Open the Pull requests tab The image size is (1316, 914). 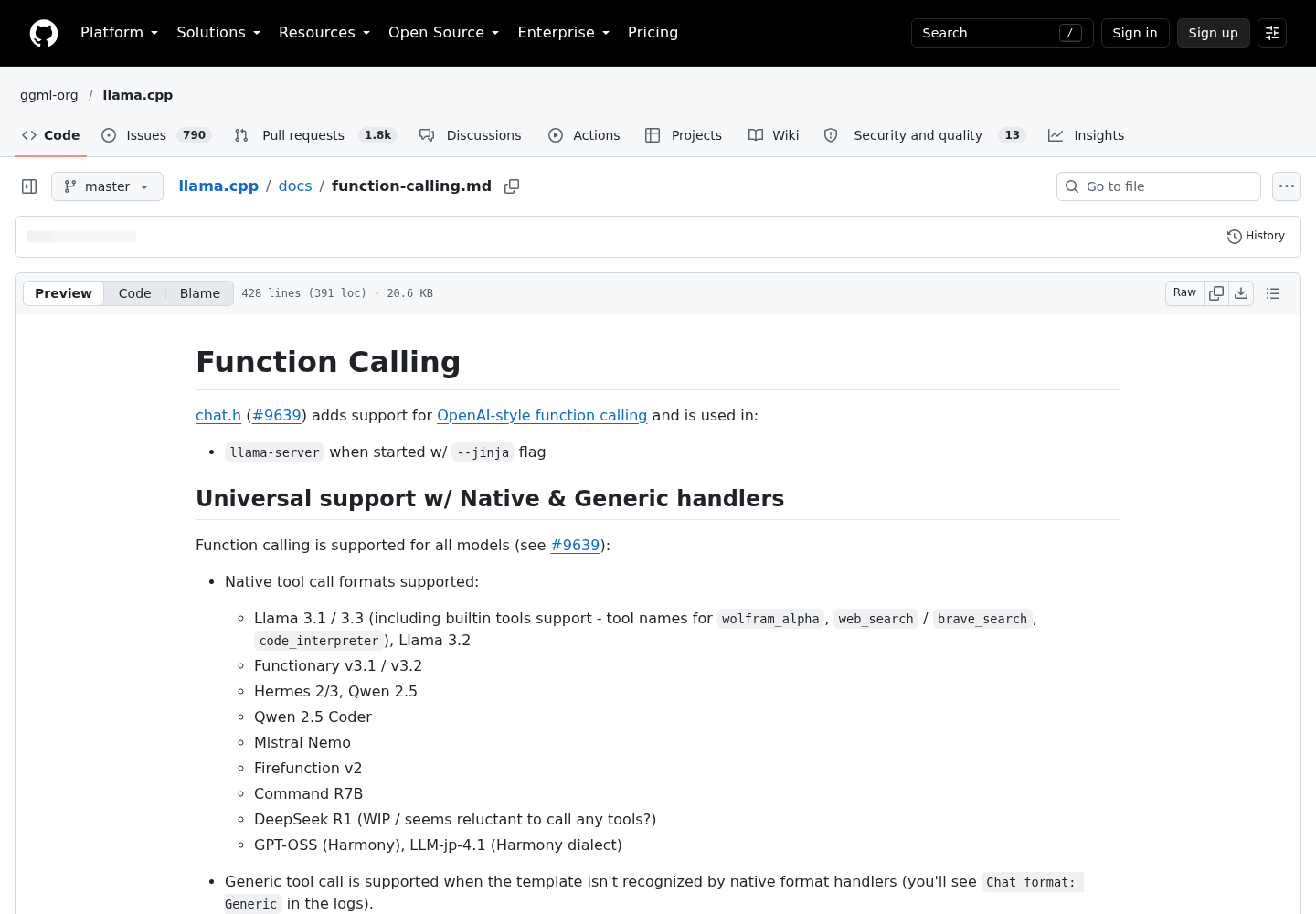pyautogui.click(x=317, y=135)
